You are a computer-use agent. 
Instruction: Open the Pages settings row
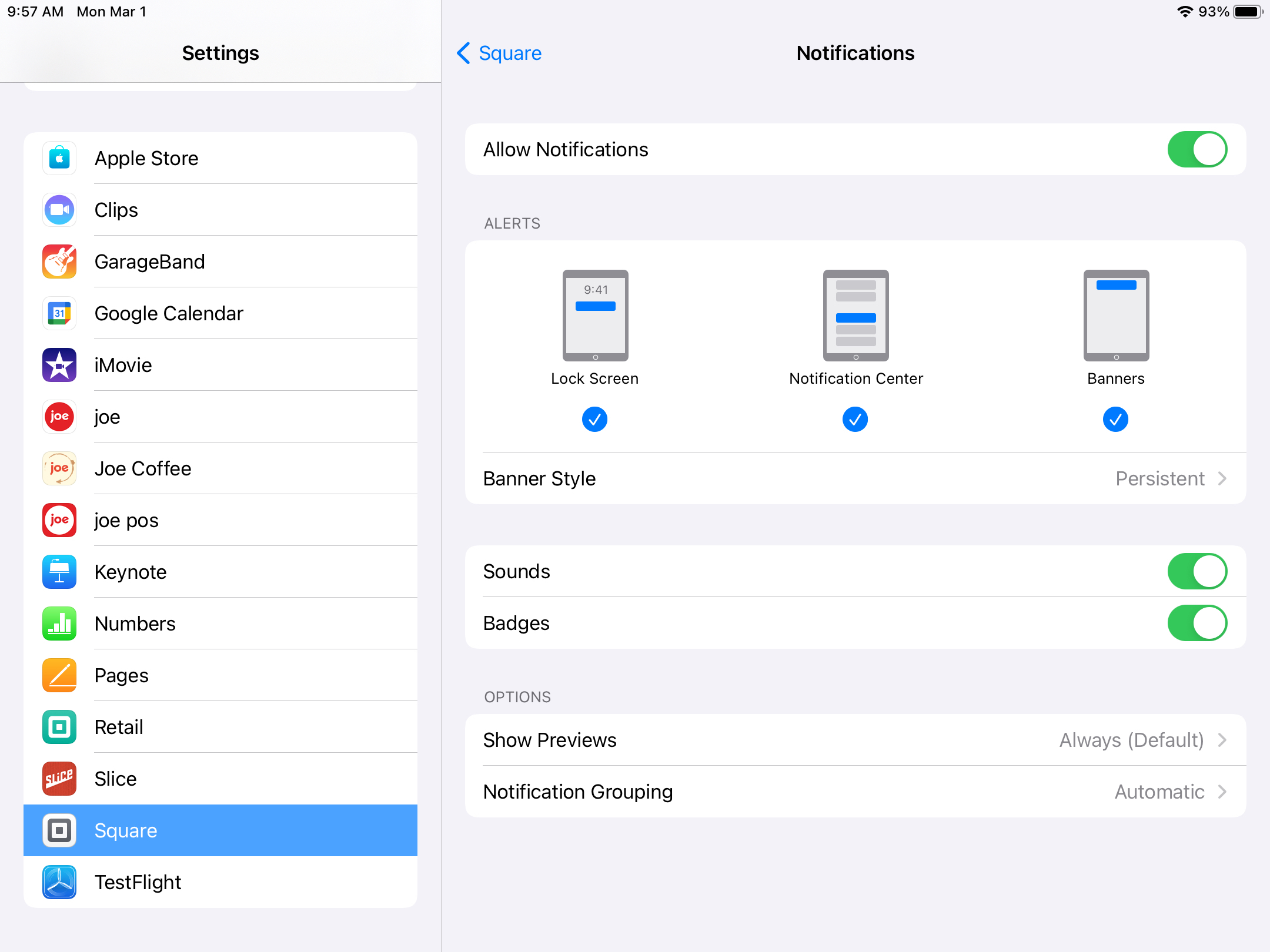tap(220, 675)
